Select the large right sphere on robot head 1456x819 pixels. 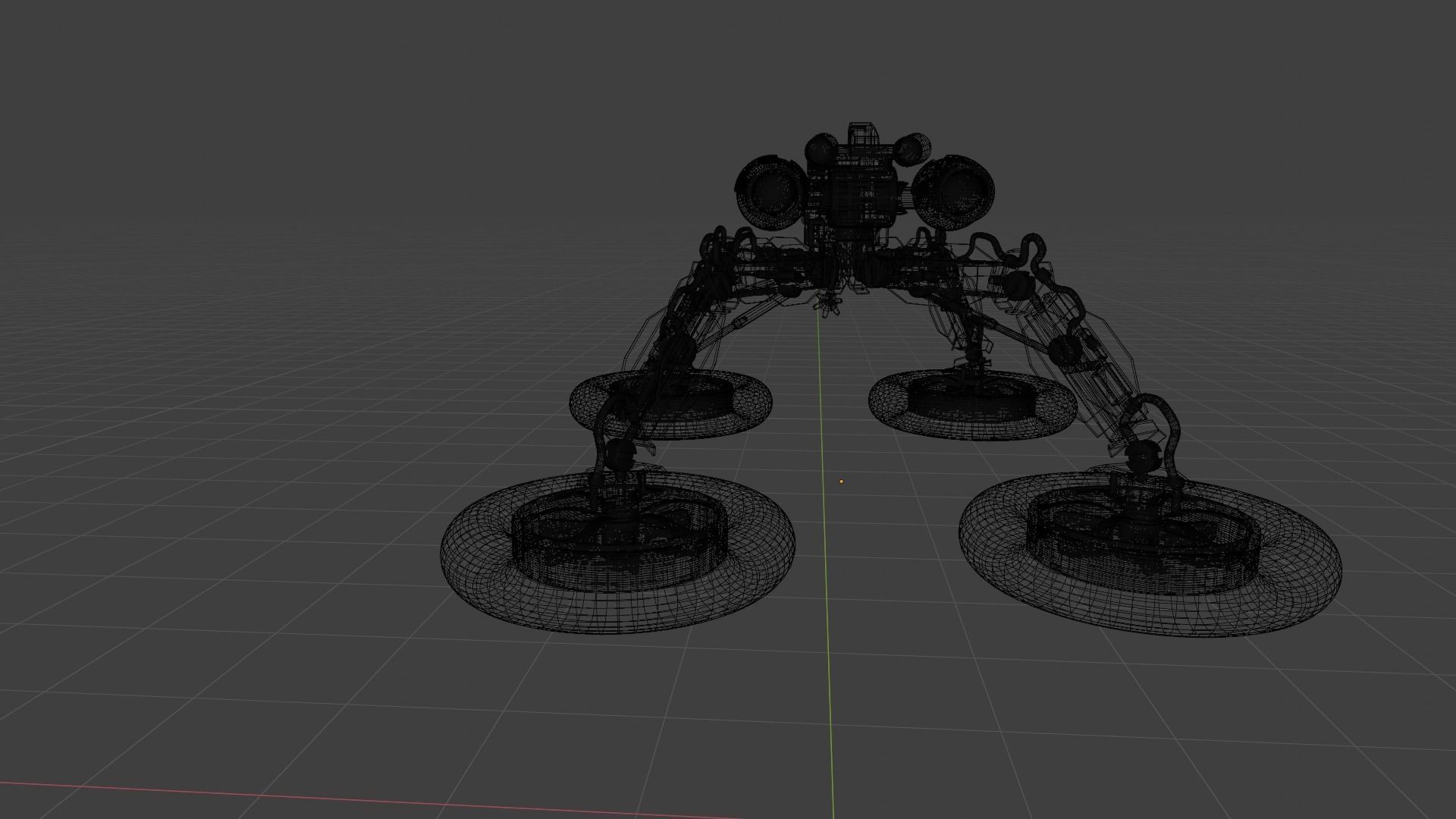tap(953, 192)
